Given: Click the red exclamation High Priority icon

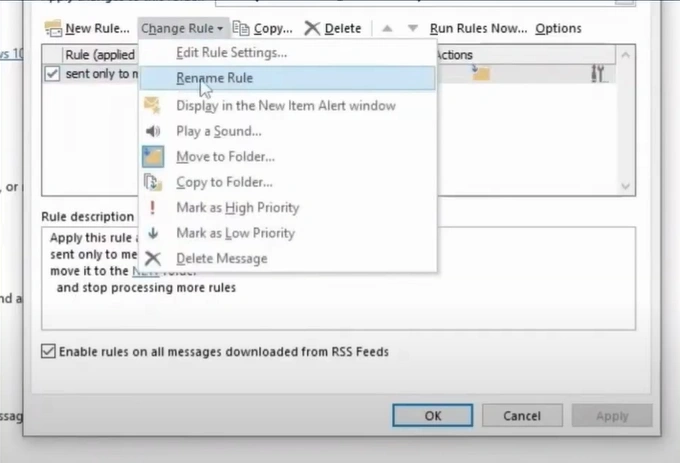Looking at the screenshot, I should [152, 208].
